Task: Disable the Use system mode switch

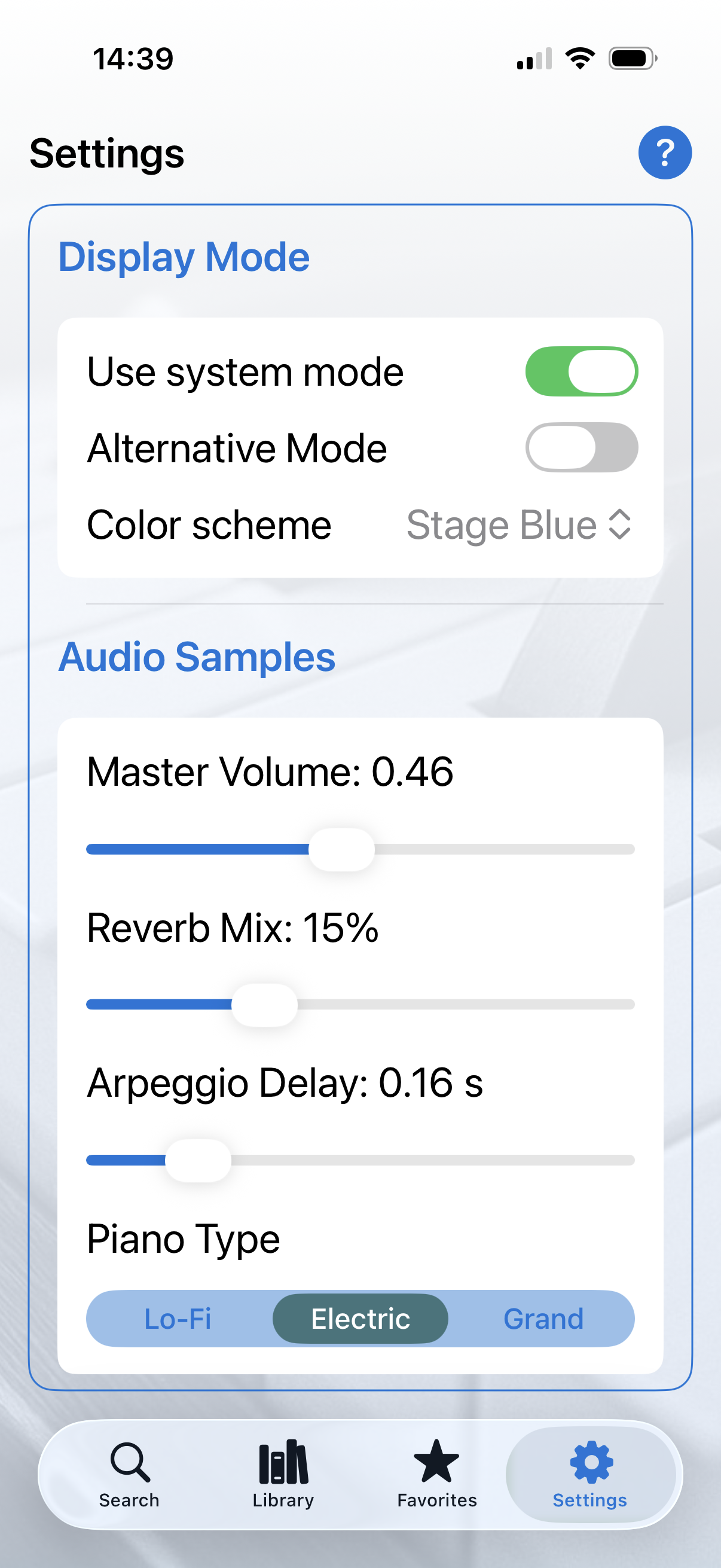Action: click(581, 371)
